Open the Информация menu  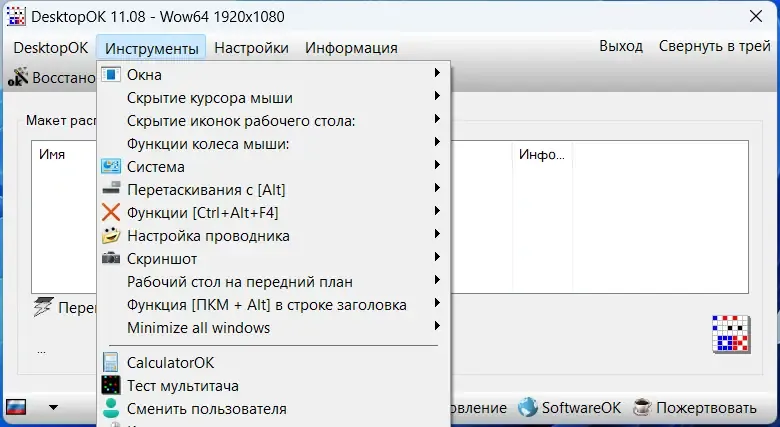(x=351, y=48)
